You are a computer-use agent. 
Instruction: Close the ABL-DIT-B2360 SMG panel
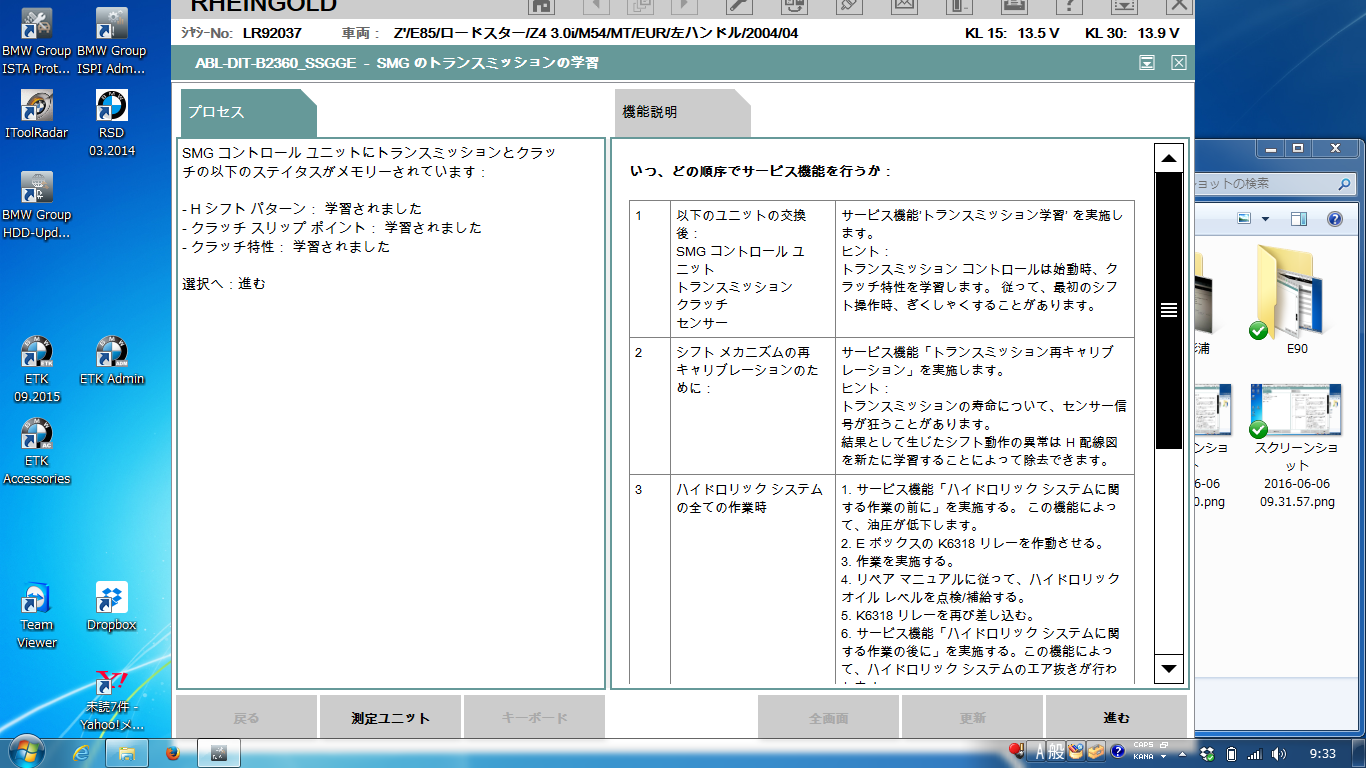pyautogui.click(x=1178, y=63)
